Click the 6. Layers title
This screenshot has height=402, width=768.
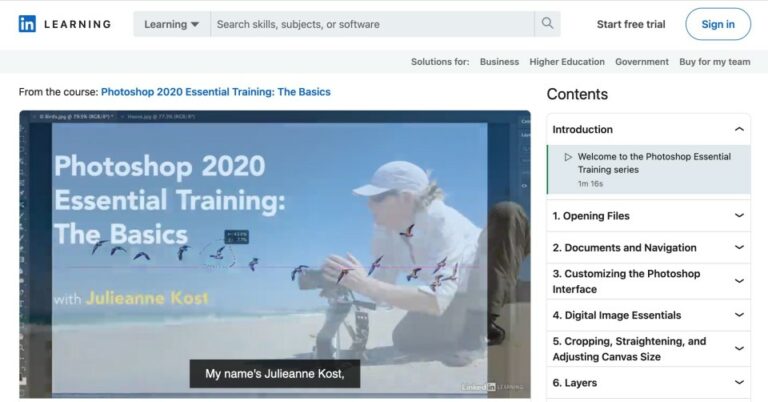coord(575,383)
